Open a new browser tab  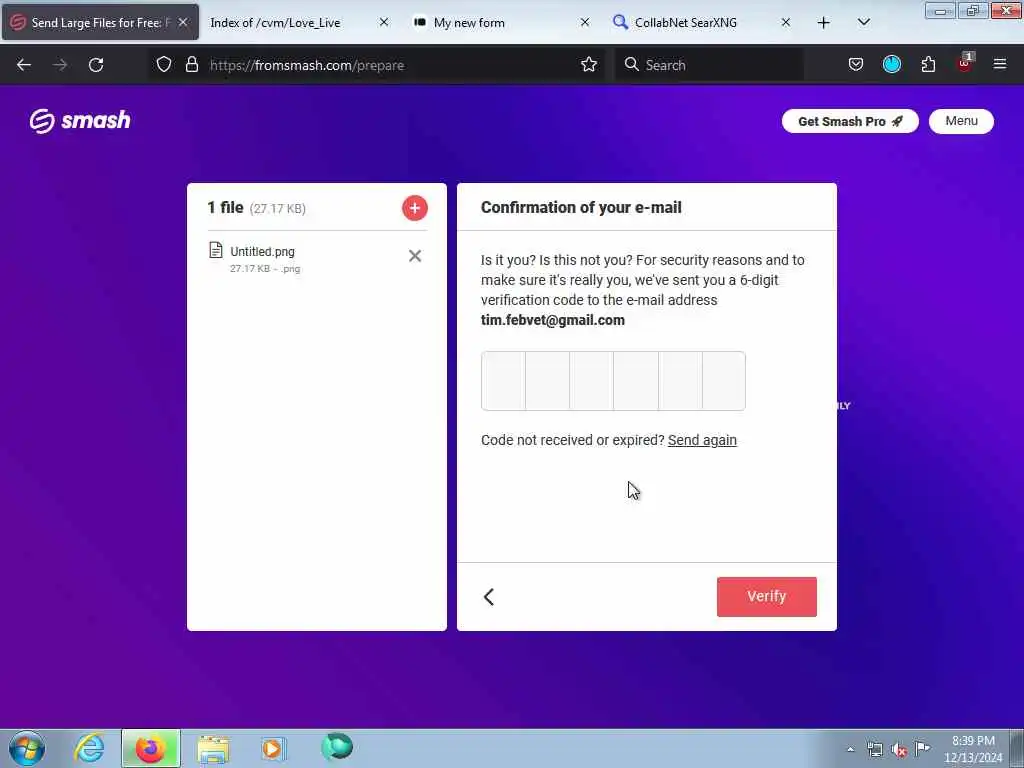[824, 22]
